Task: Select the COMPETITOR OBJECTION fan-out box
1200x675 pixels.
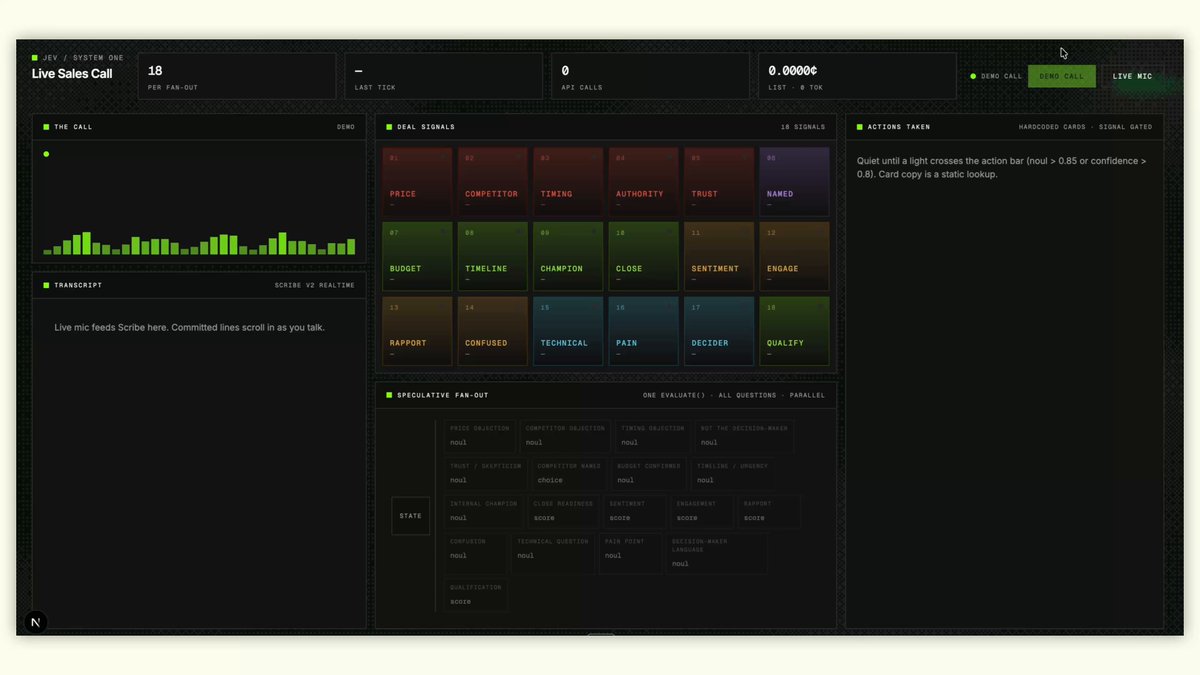Action: coord(565,436)
